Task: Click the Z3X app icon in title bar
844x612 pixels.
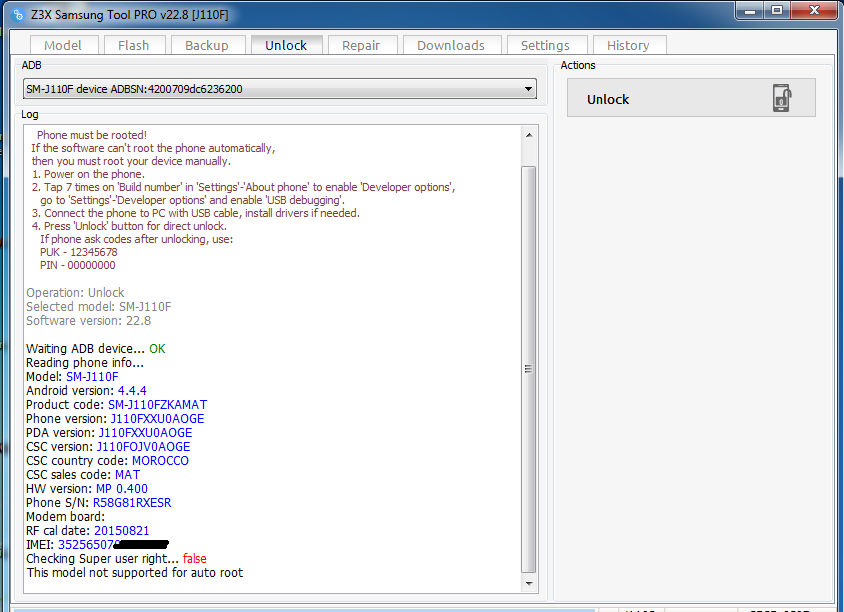Action: 18,15
